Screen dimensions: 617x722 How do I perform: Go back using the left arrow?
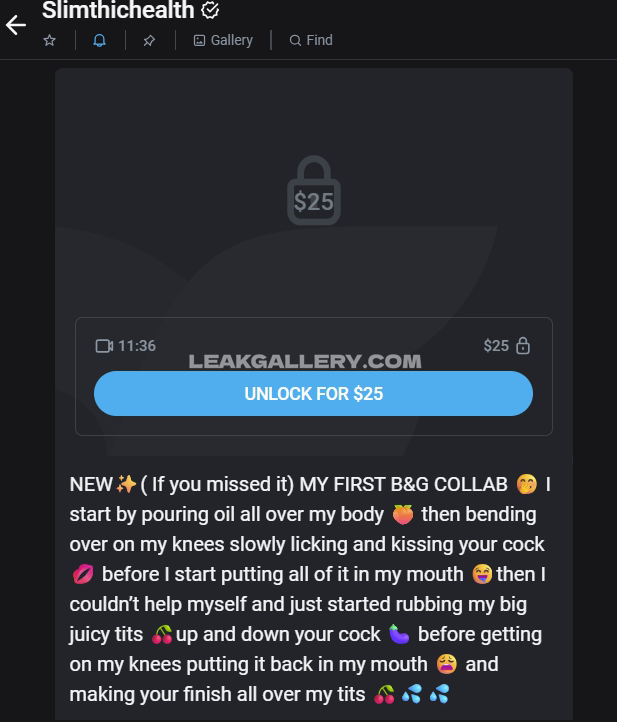16,25
